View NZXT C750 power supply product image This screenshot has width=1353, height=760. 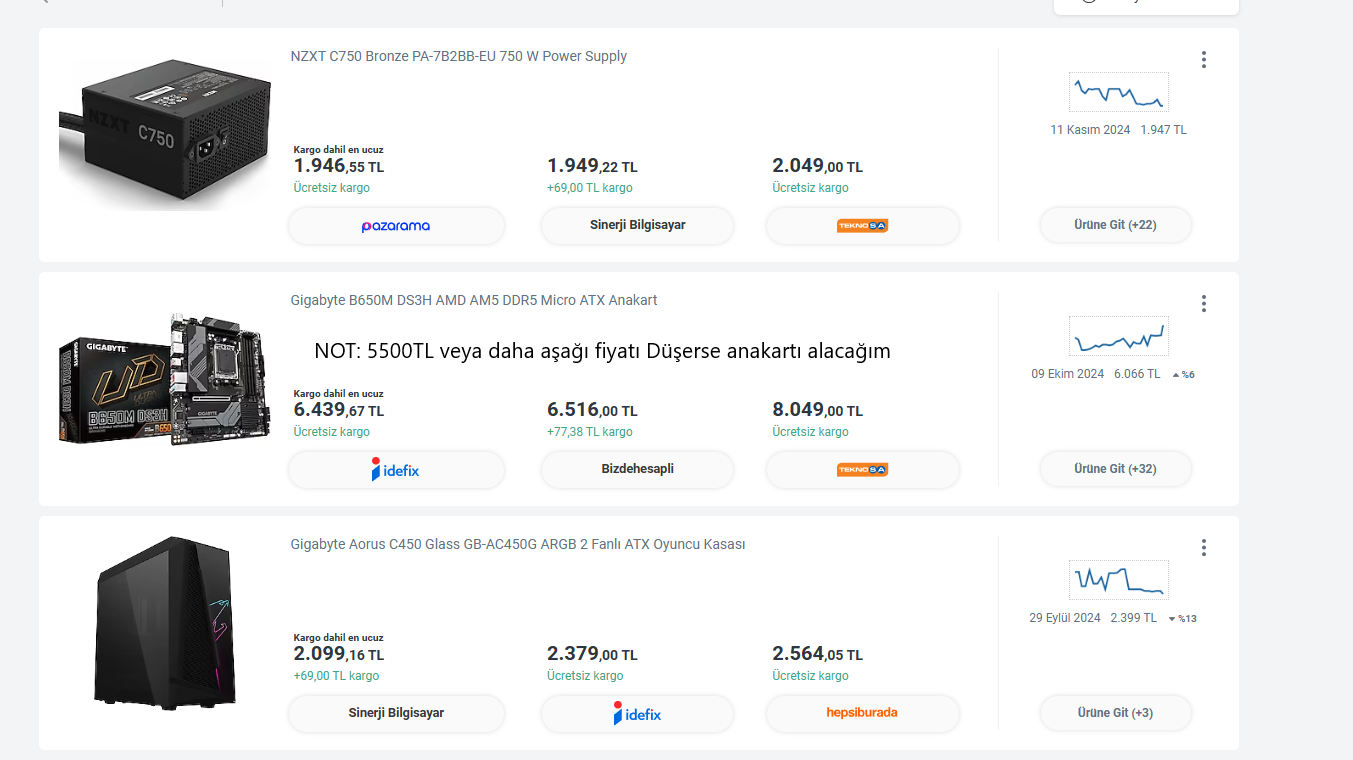tap(165, 135)
